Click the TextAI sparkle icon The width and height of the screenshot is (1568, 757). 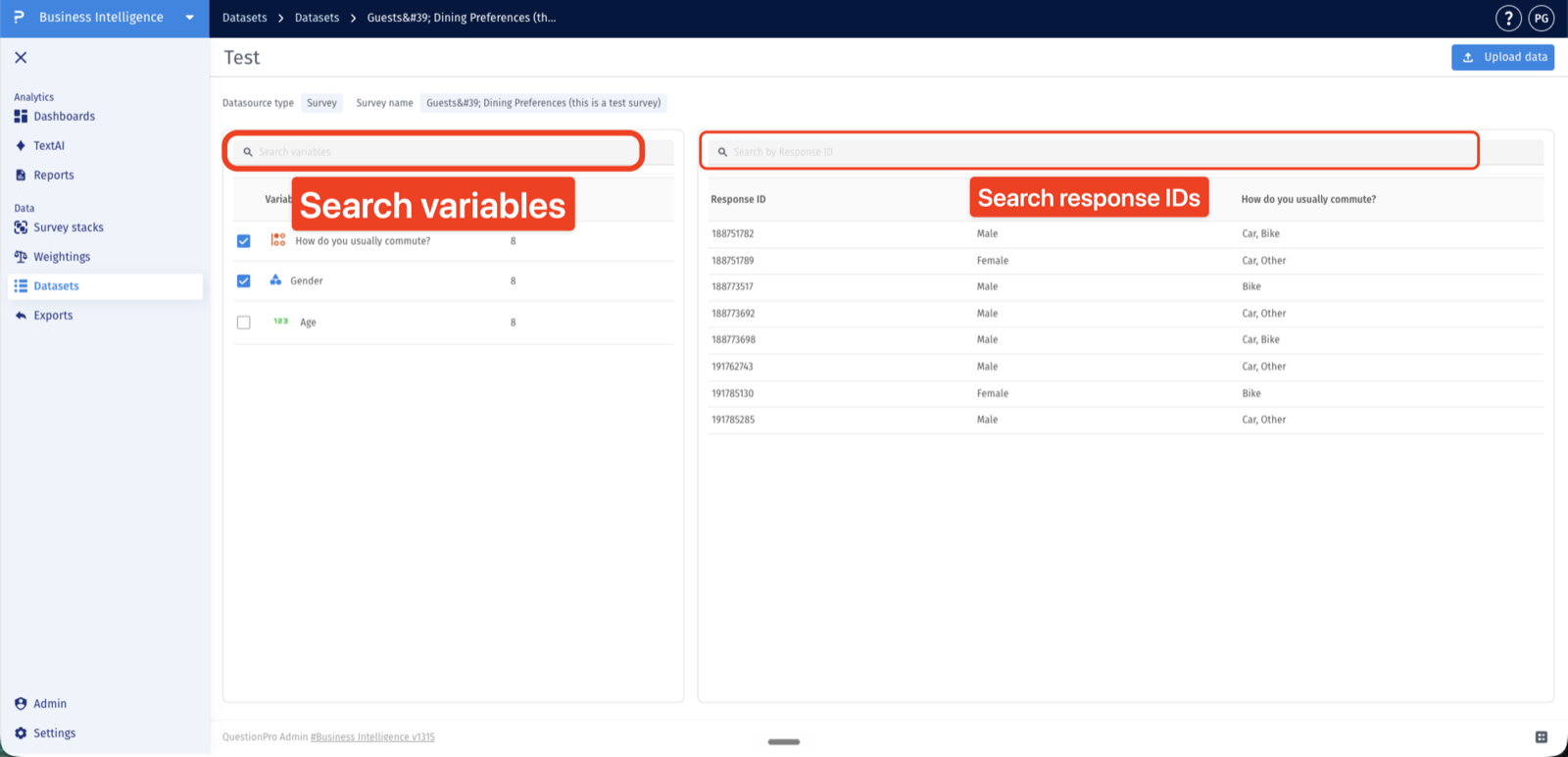(21, 145)
